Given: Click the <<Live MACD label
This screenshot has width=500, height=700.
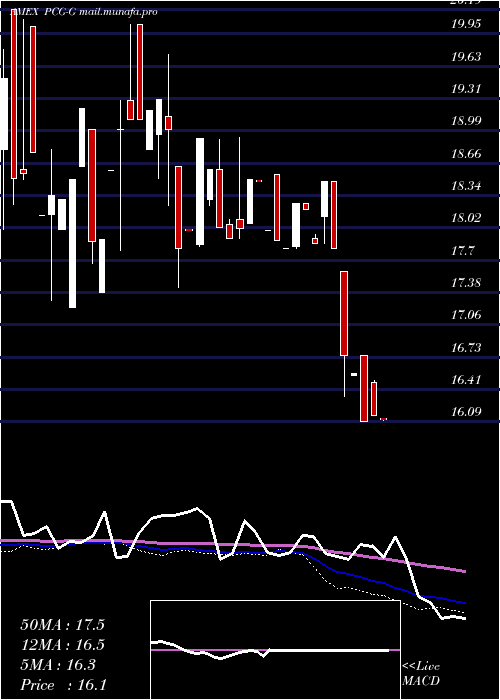Looking at the screenshot, I should tap(421, 673).
